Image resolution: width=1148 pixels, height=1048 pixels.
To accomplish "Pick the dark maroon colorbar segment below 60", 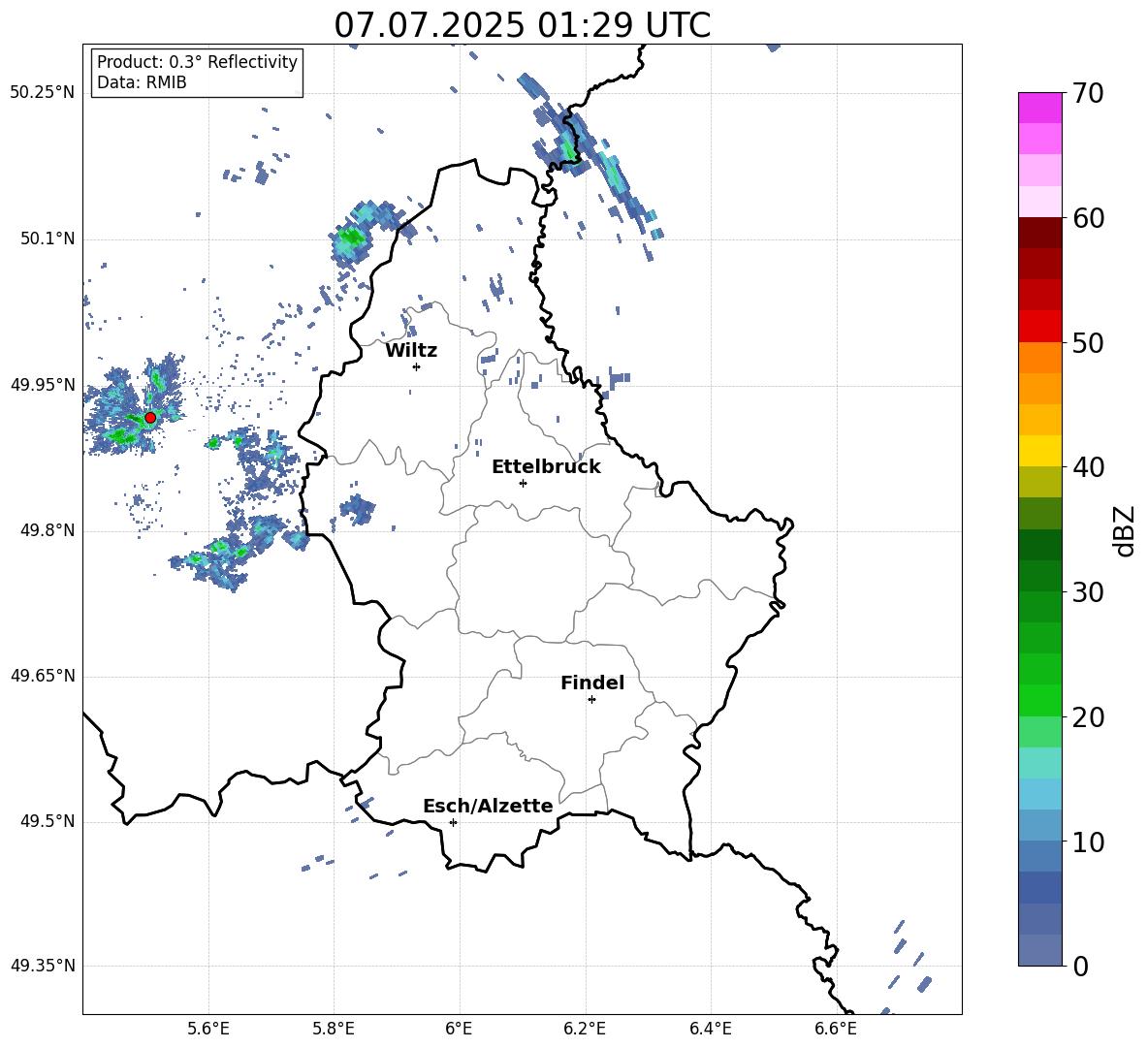I will pyautogui.click(x=1040, y=233).
